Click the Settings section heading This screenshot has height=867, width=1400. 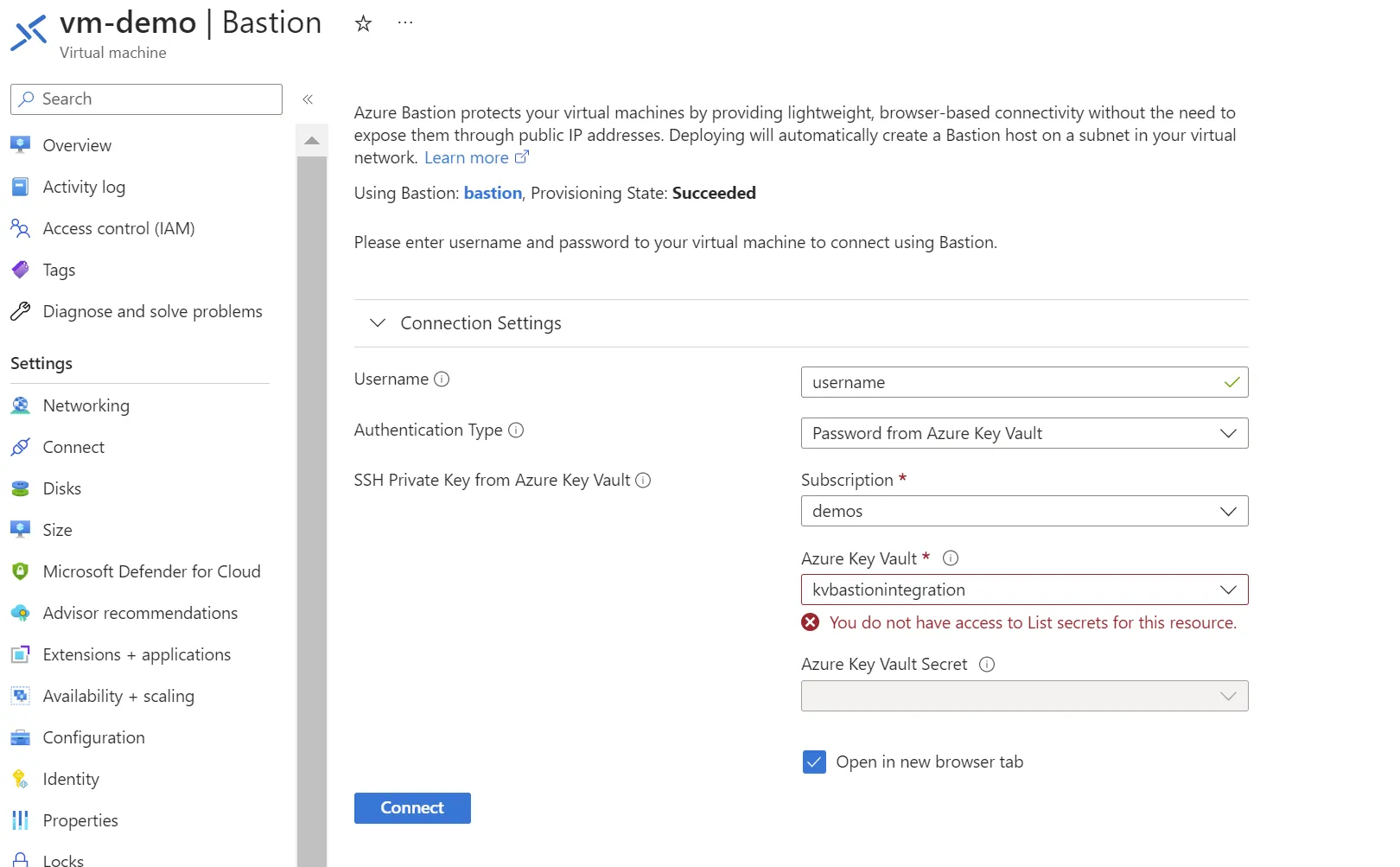(41, 363)
